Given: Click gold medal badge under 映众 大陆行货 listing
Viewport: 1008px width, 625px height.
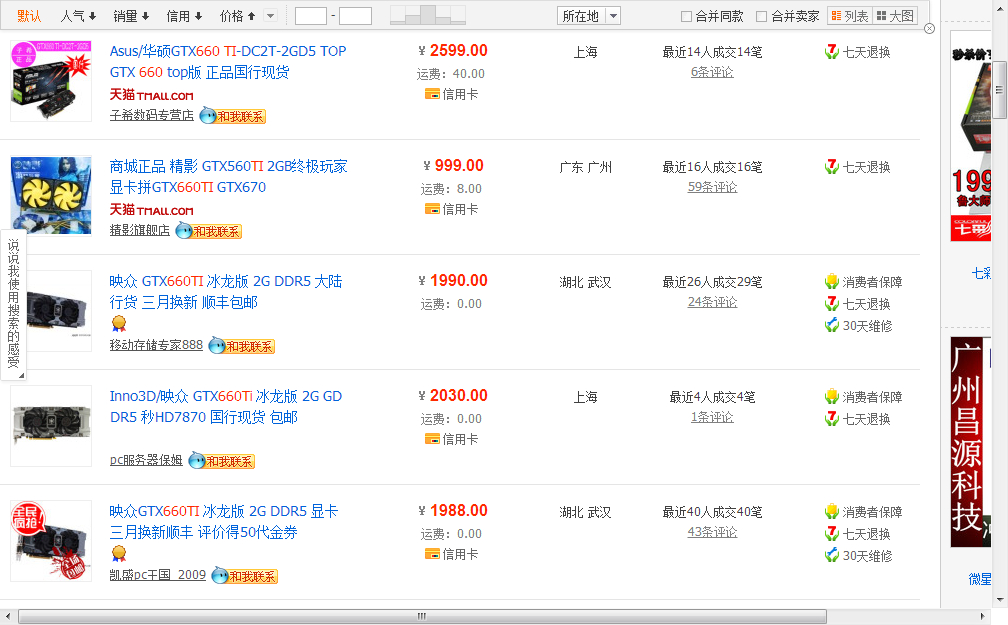Looking at the screenshot, I should [x=119, y=323].
